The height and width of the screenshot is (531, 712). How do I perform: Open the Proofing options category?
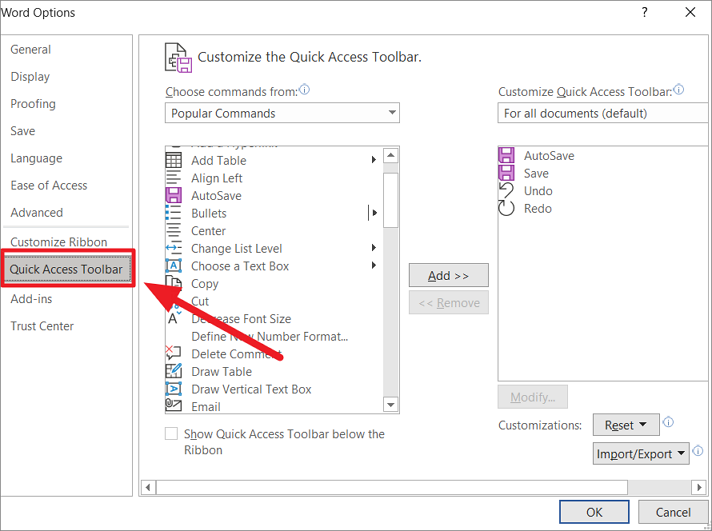pyautogui.click(x=33, y=104)
